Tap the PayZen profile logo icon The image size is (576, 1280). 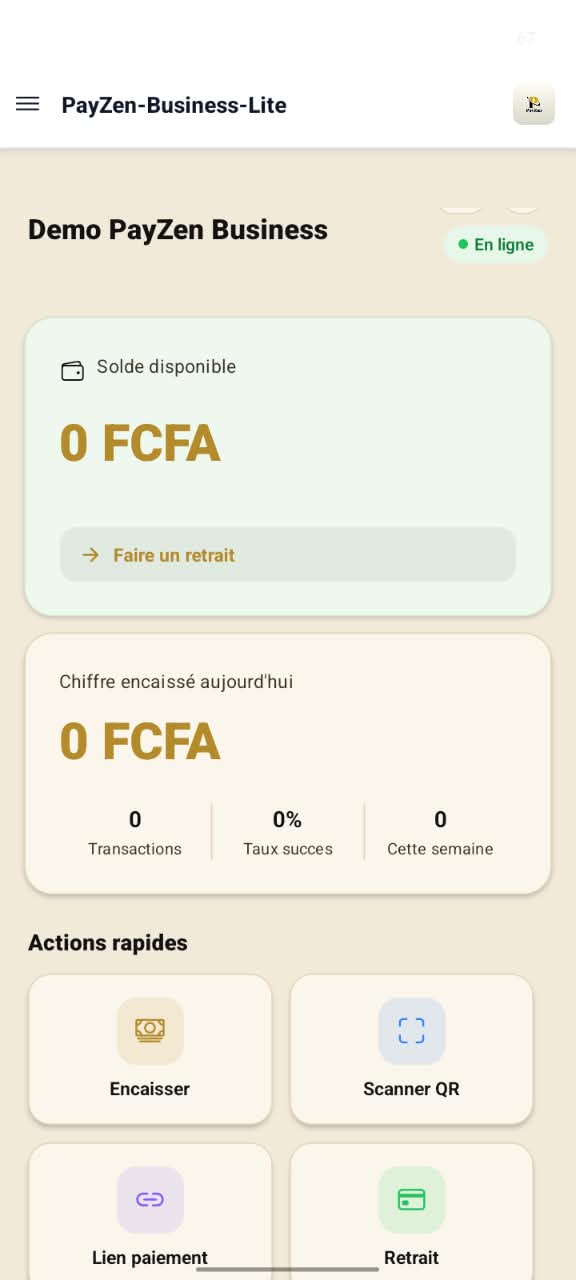[534, 104]
